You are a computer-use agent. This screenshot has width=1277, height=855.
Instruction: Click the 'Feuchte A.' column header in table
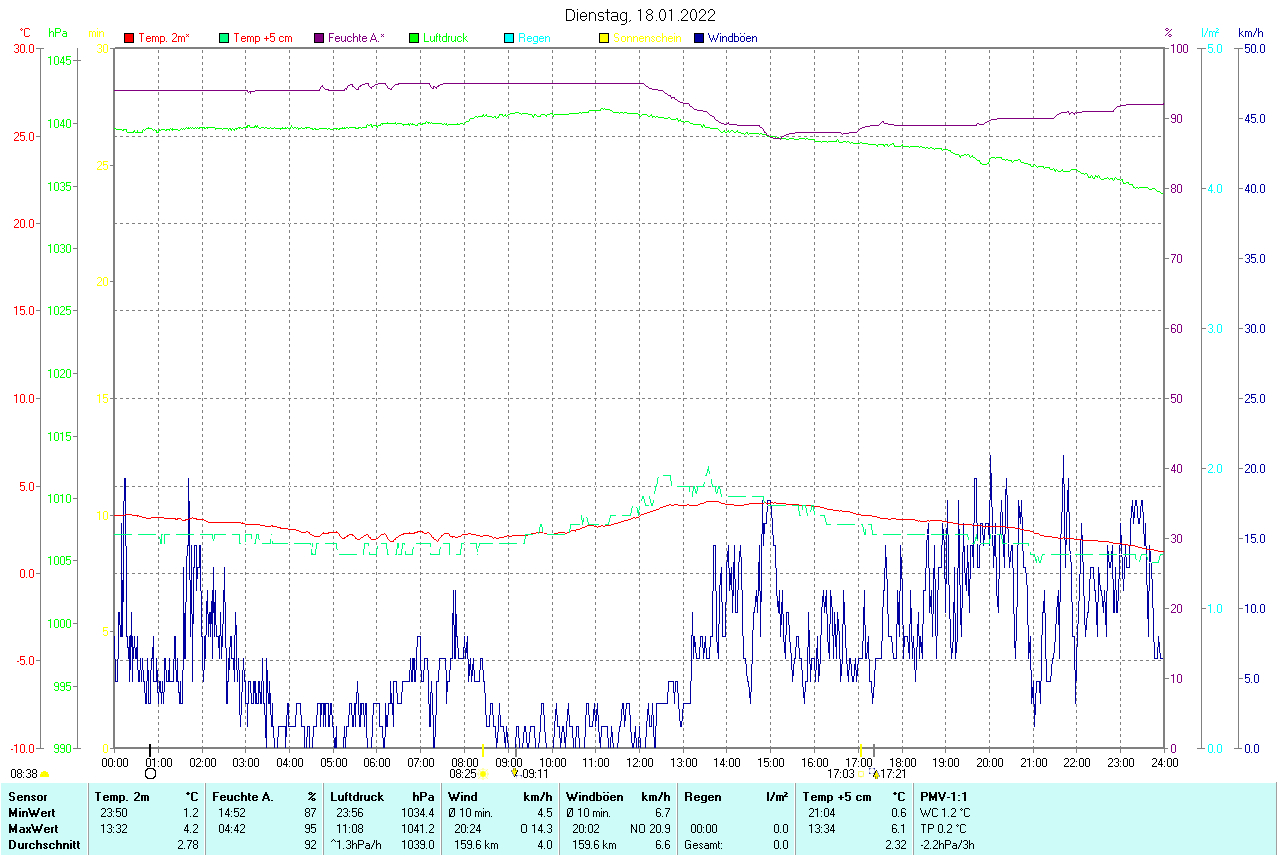[242, 797]
